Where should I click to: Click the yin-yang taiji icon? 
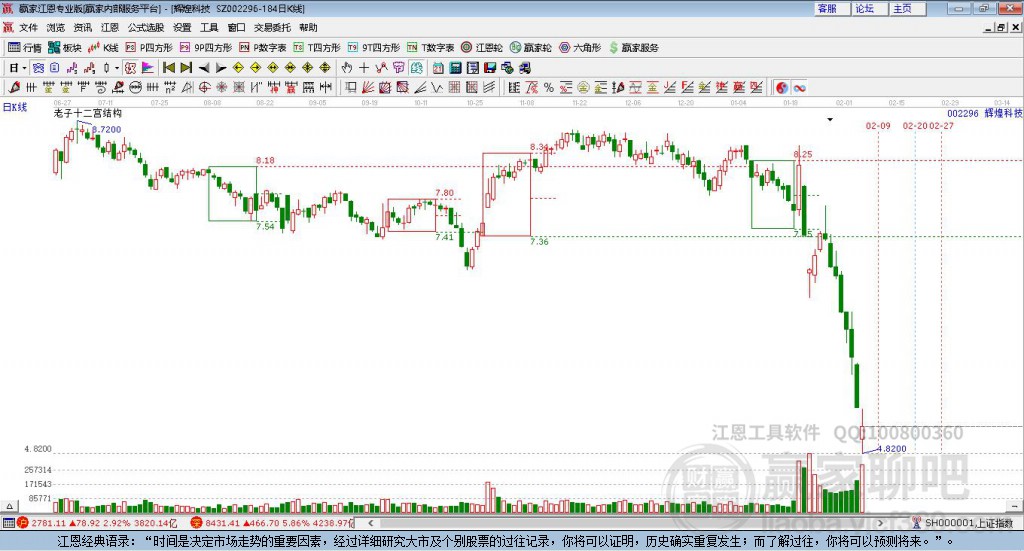[x=782, y=87]
